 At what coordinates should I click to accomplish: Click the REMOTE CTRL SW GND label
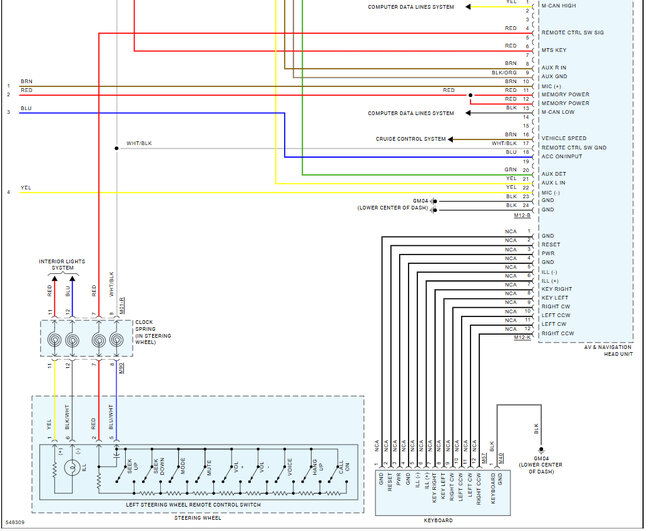(x=574, y=147)
